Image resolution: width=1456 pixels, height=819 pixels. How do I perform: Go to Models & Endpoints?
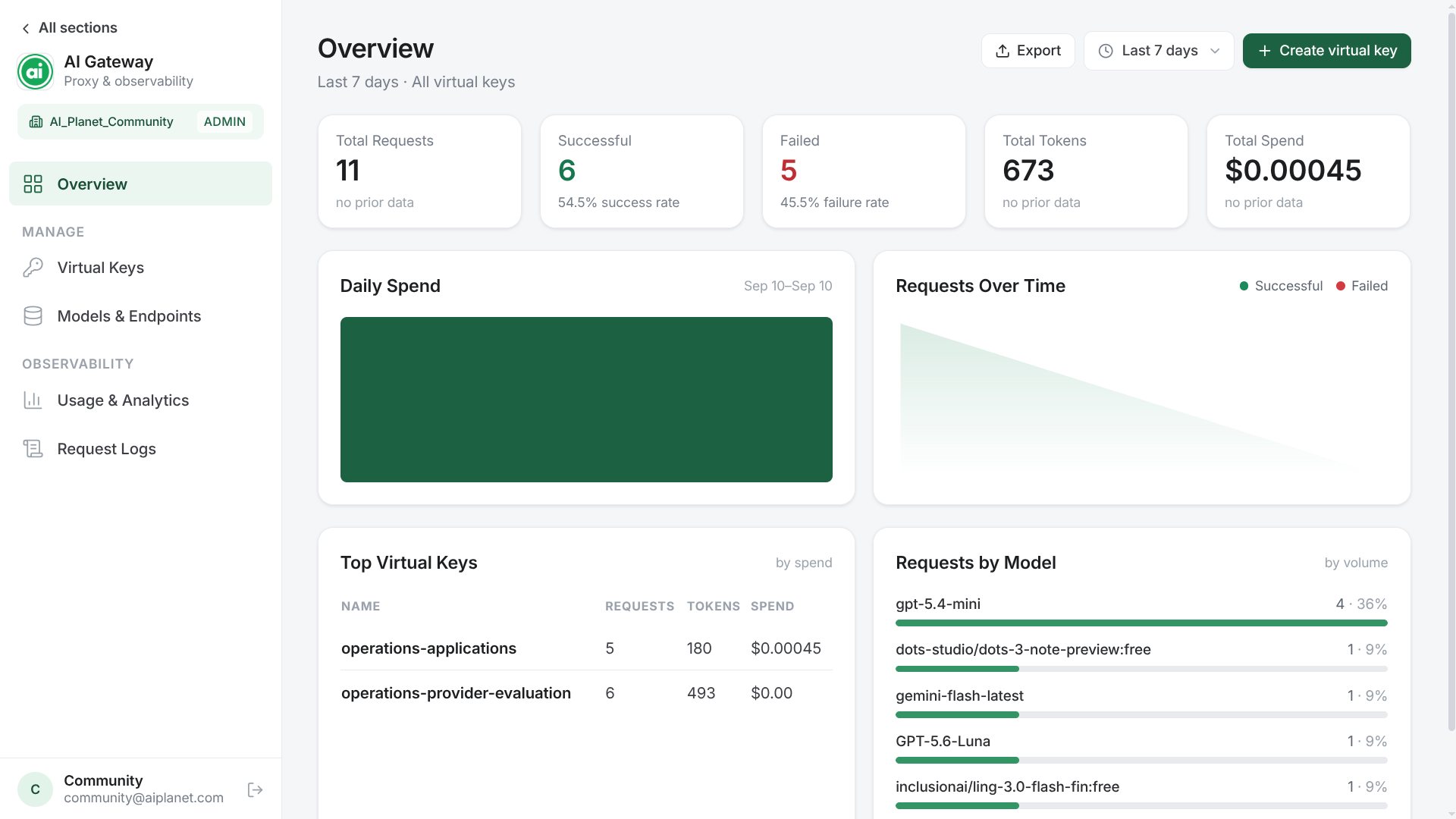pos(140,316)
